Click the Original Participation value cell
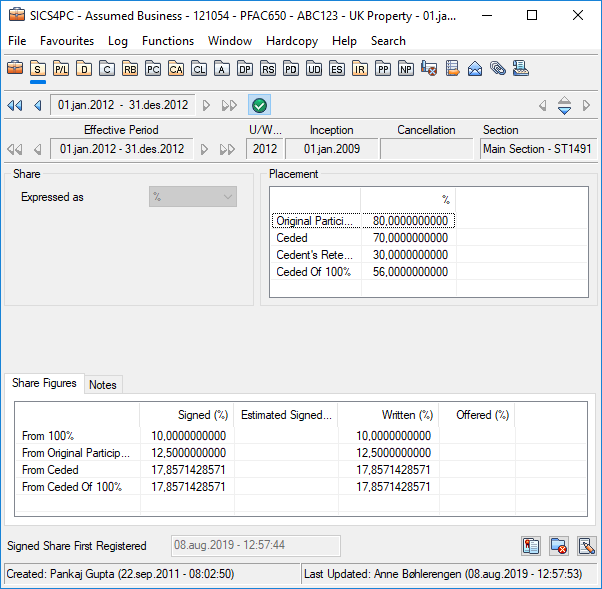Viewport: 602px width, 589px height. pyautogui.click(x=408, y=221)
